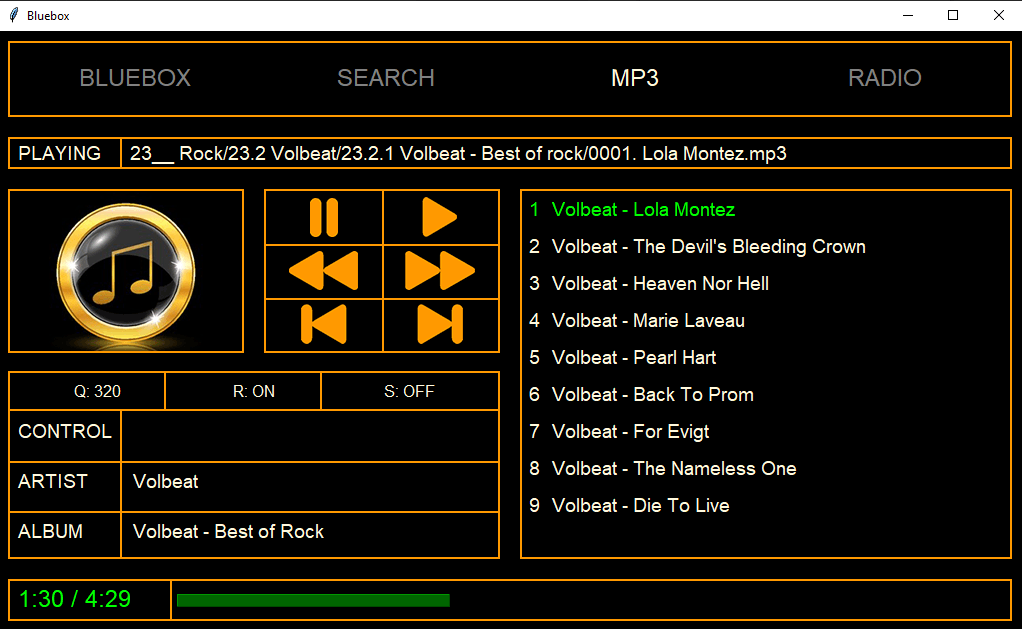Click the 1:30 / 4:29 time display

coord(75,599)
